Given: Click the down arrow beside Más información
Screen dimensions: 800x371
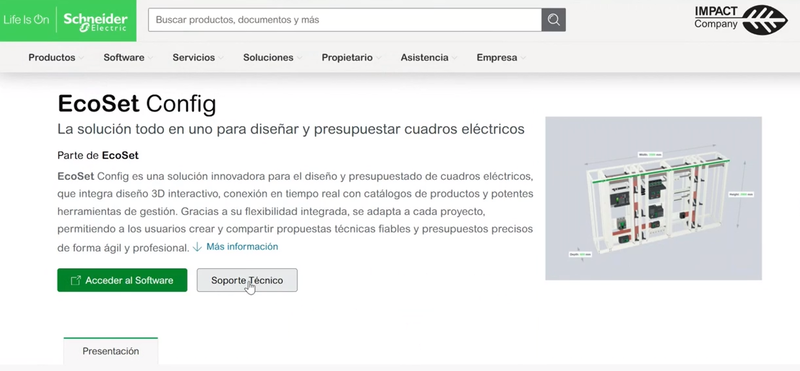Looking at the screenshot, I should coord(197,247).
